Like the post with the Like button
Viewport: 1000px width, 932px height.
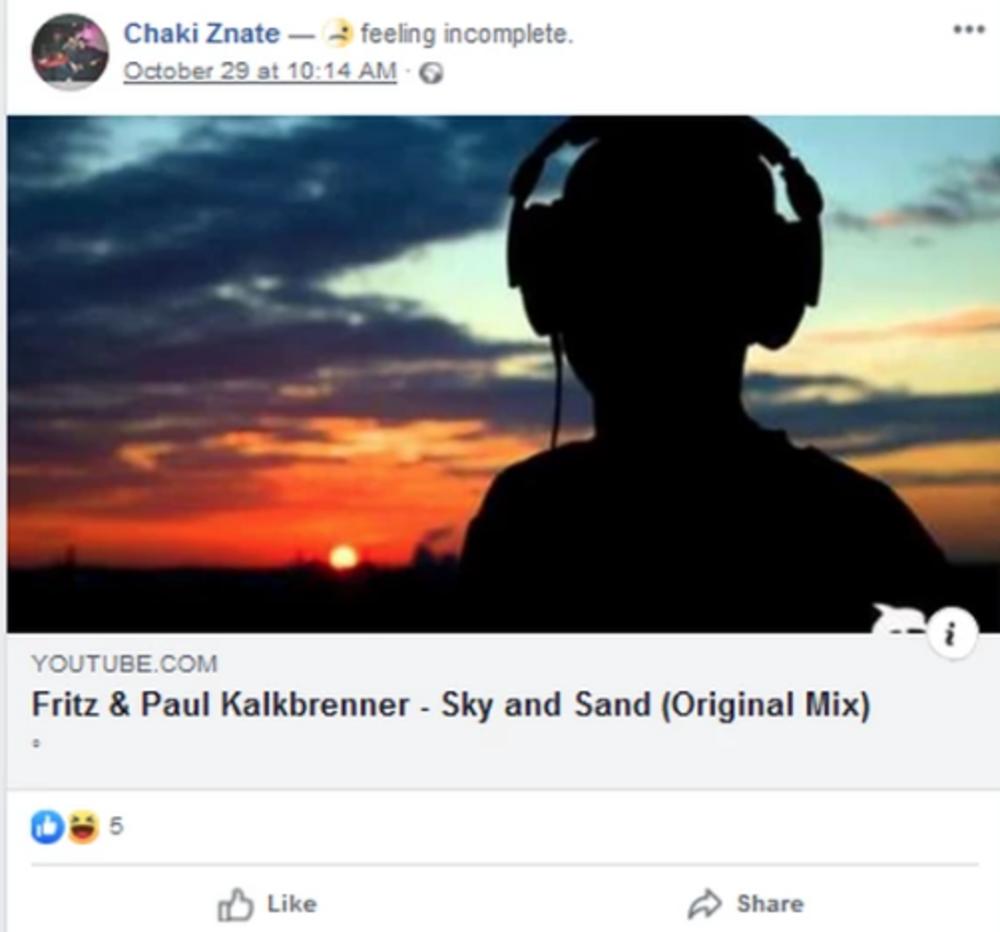tap(267, 905)
